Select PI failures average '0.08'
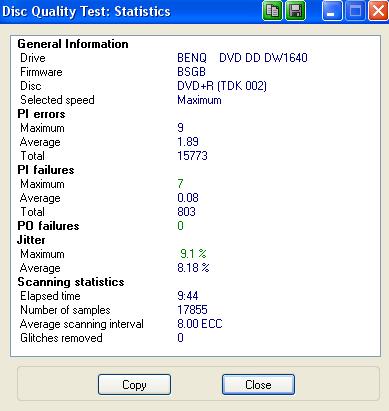Screen dimensions: 389x411 (x=188, y=198)
